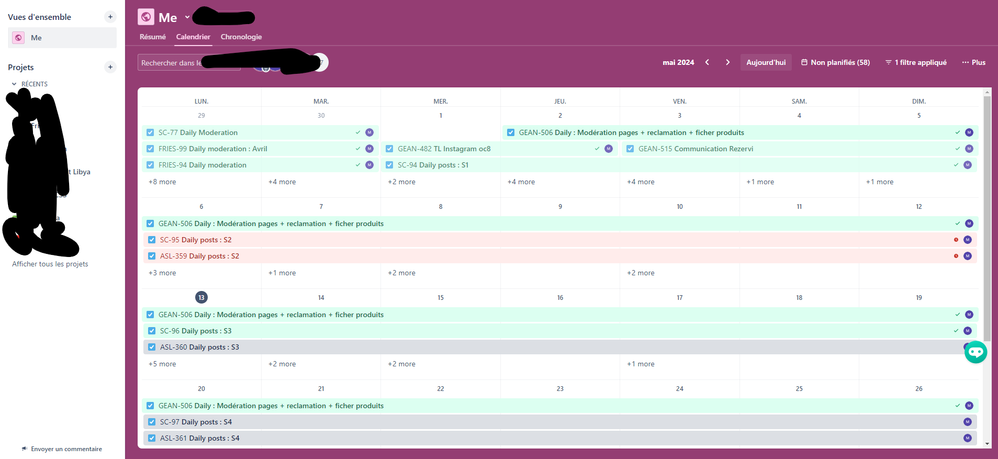Toggle checkbox of FRIES-99 Daily moderation Avril
This screenshot has width=998, height=459.
click(x=150, y=148)
